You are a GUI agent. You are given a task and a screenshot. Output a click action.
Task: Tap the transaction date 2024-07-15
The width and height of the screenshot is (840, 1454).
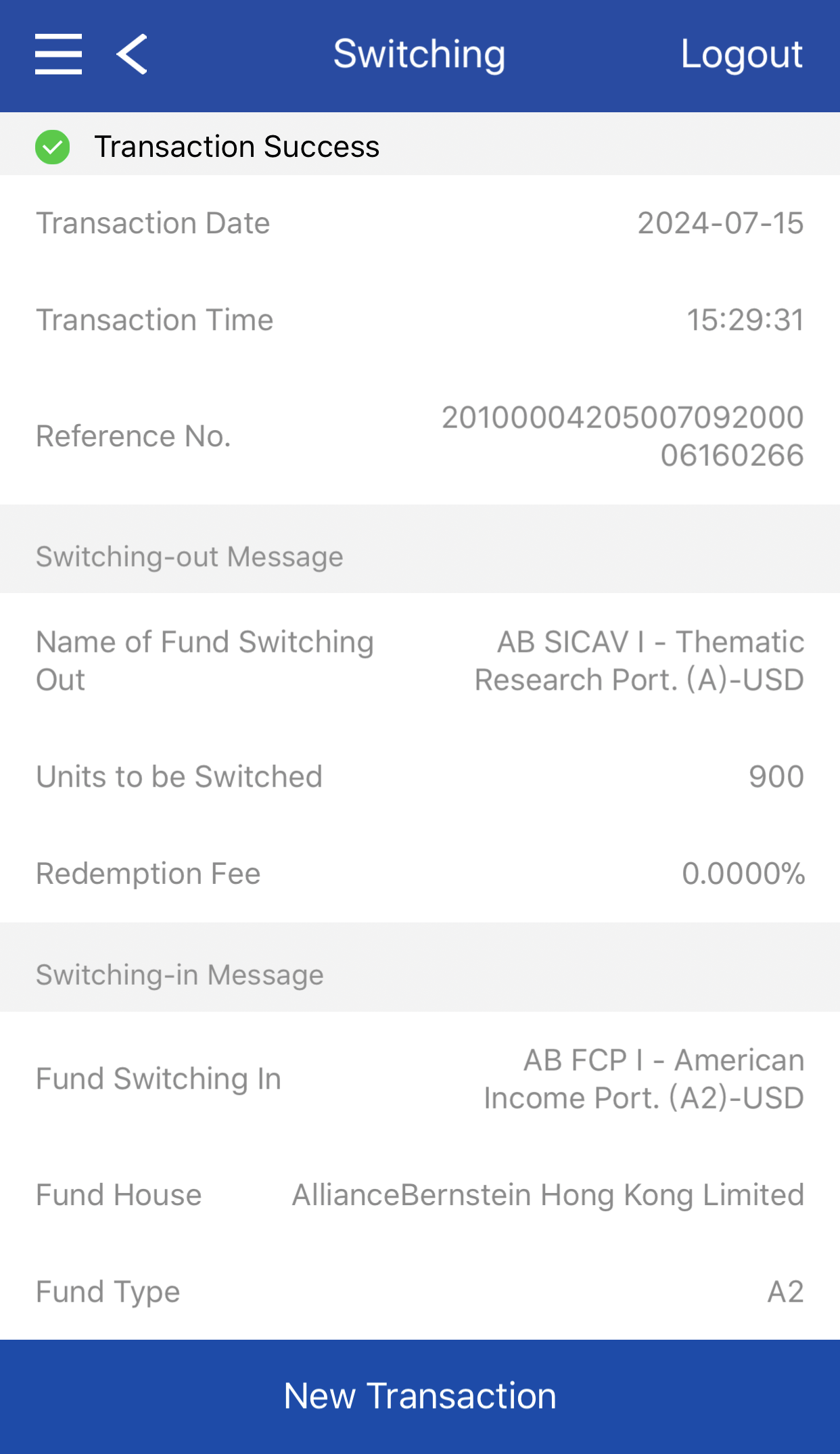point(720,223)
